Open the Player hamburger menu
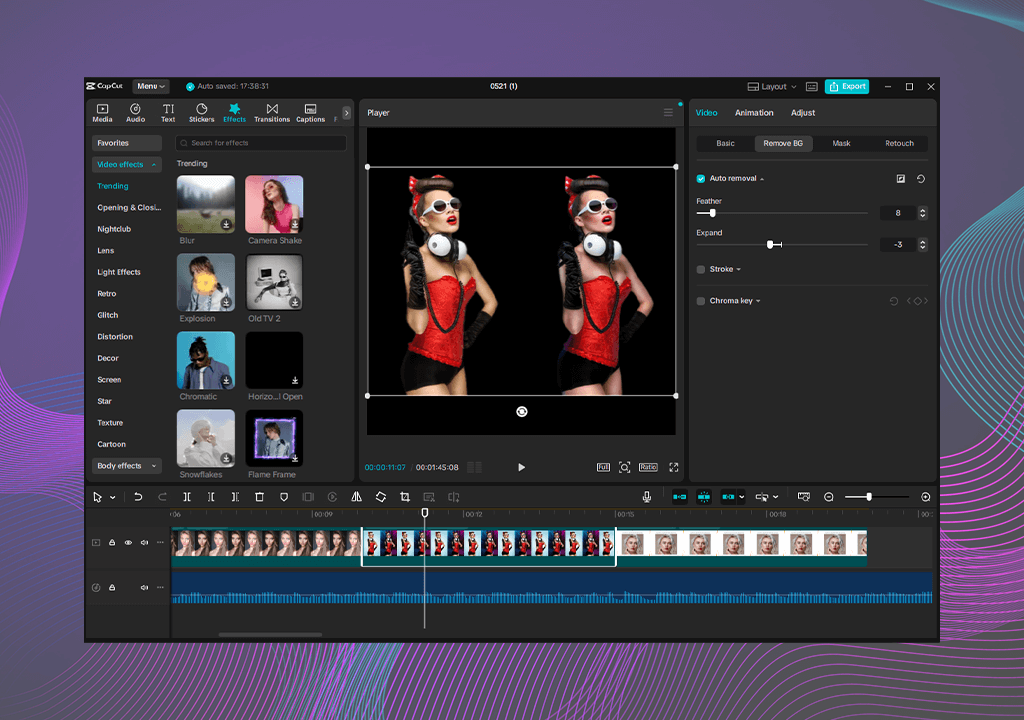This screenshot has height=720, width=1024. click(x=668, y=112)
